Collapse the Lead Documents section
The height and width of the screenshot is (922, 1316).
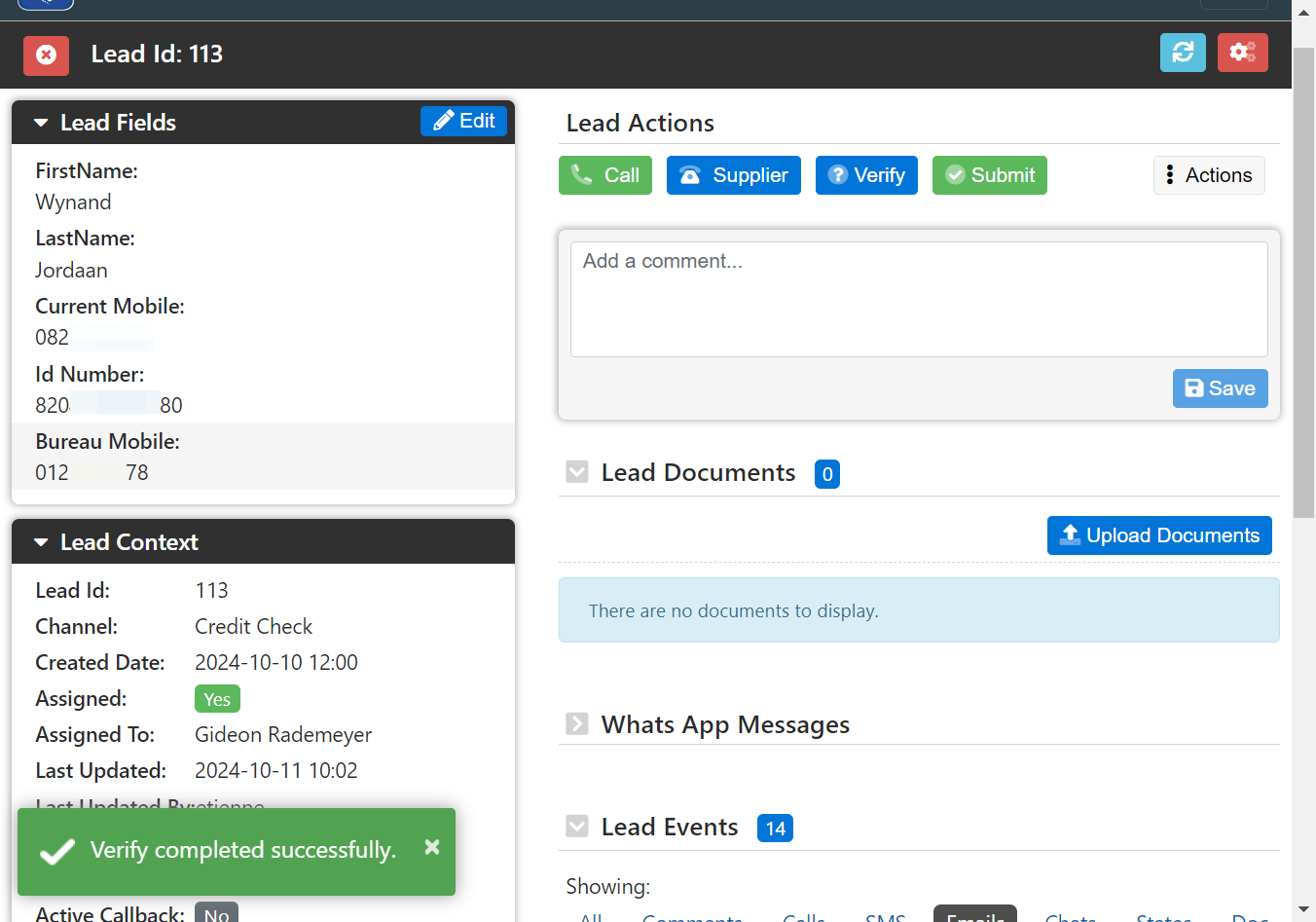(577, 472)
